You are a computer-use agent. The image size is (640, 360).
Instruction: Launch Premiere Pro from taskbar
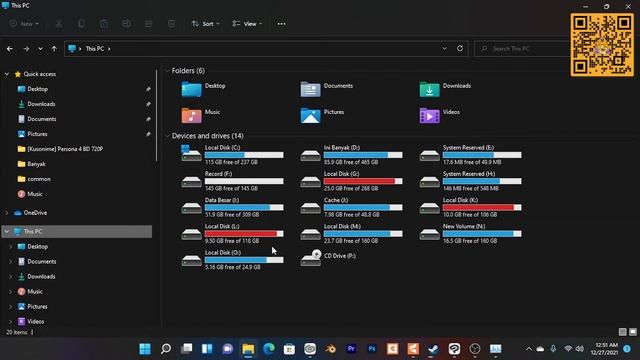click(351, 349)
